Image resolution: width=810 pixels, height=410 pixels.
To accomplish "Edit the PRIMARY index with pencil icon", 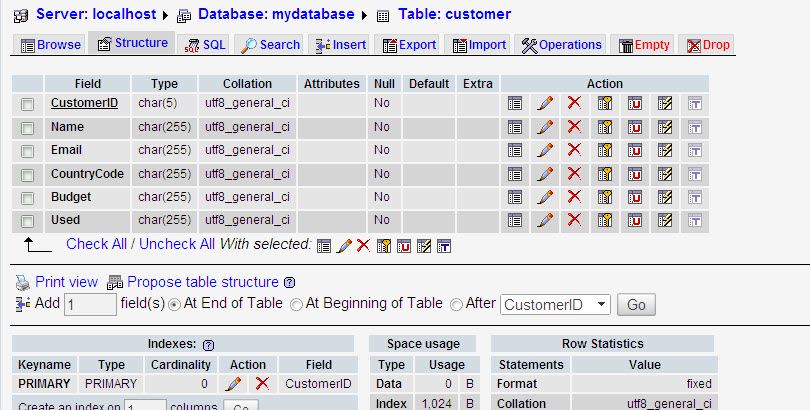I will coord(233,383).
